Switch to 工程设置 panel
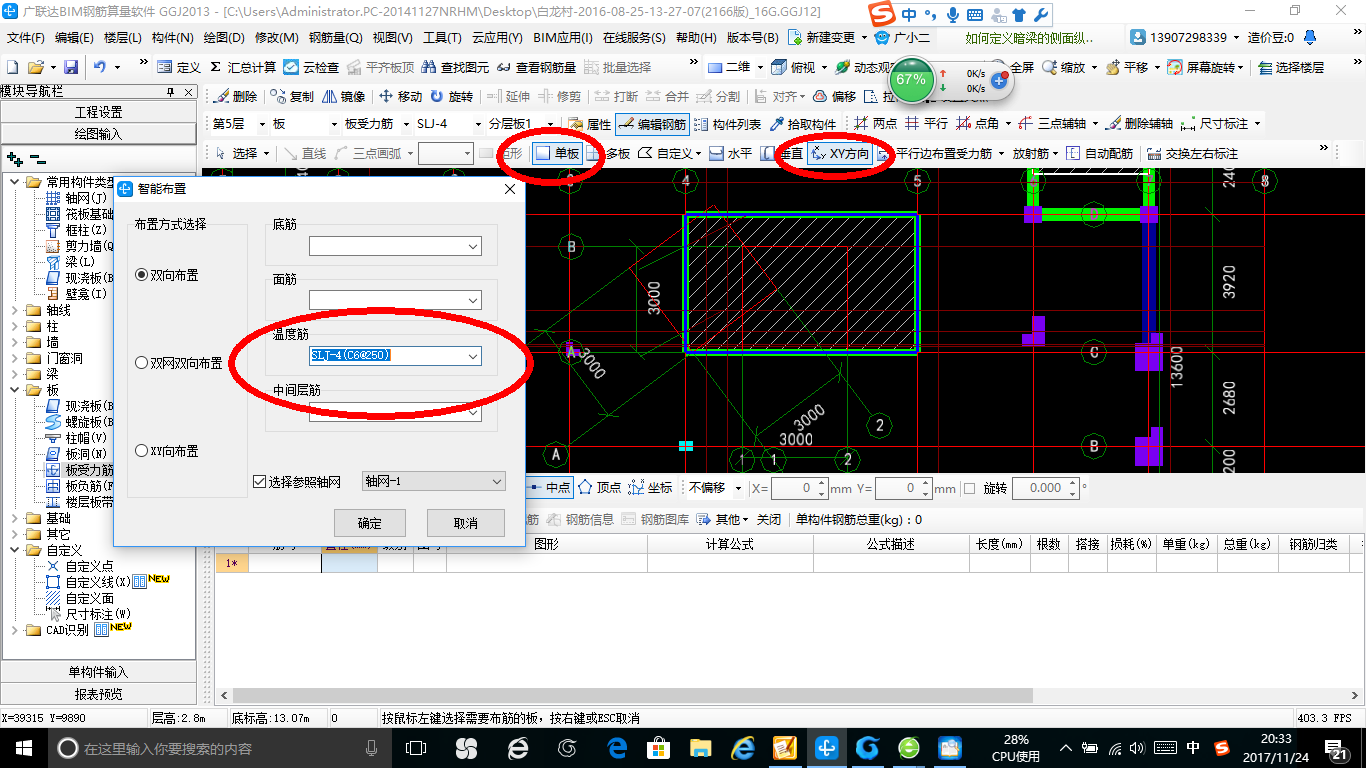Viewport: 1366px width, 768px height. pyautogui.click(x=98, y=112)
